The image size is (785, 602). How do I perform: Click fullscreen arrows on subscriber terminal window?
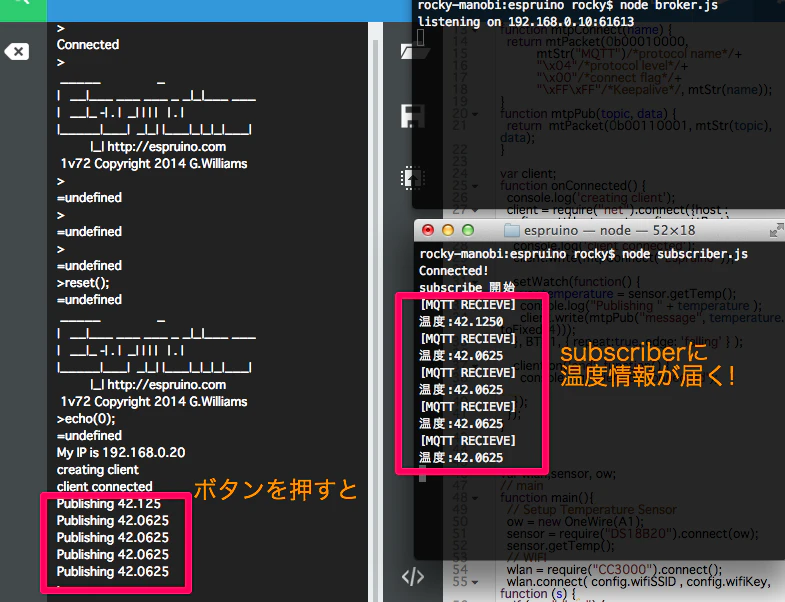point(775,230)
